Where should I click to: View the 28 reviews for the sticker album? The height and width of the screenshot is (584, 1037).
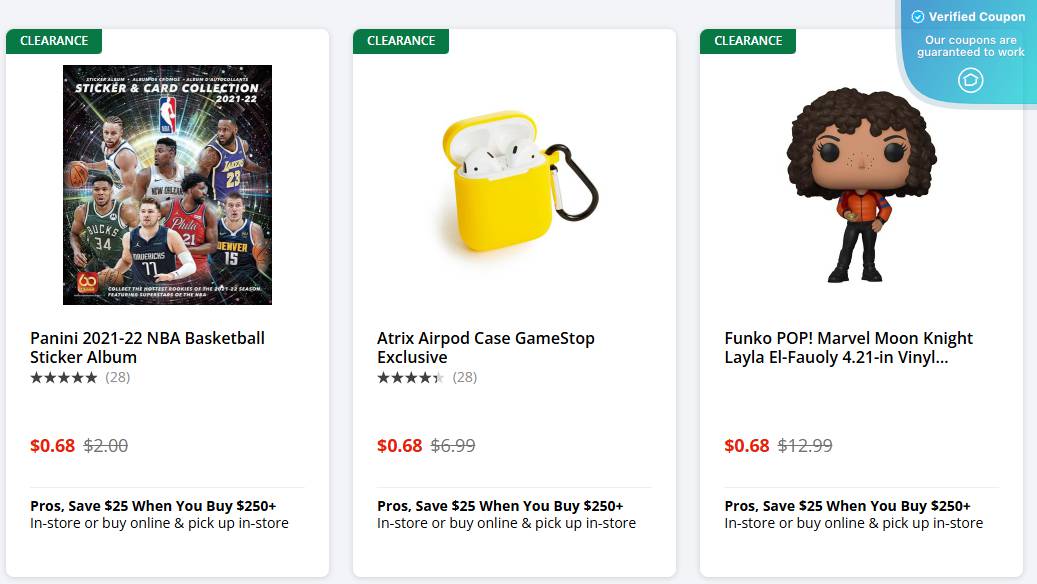click(x=119, y=378)
